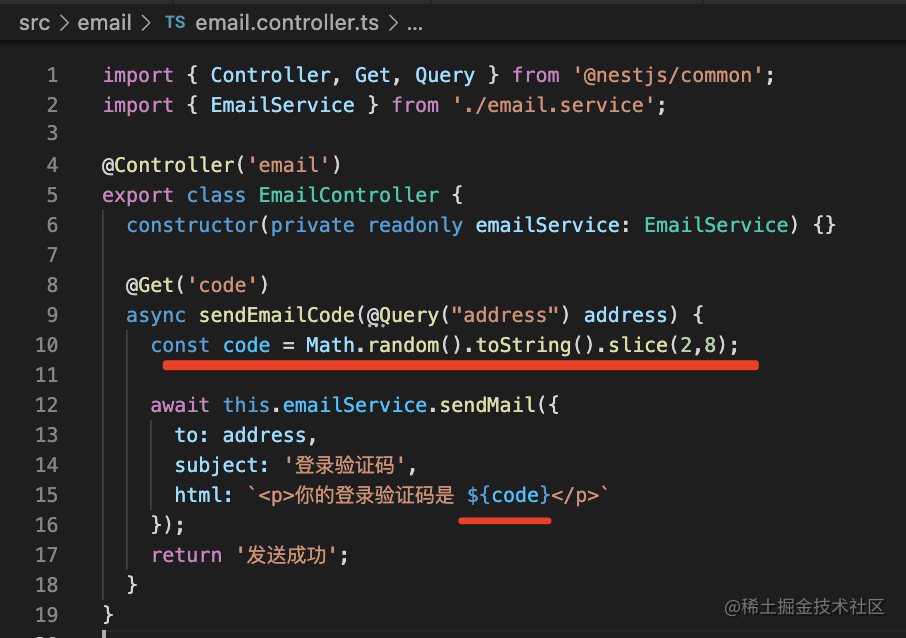906x638 pixels.
Task: Click the return statement on line 17
Action: [x=250, y=555]
